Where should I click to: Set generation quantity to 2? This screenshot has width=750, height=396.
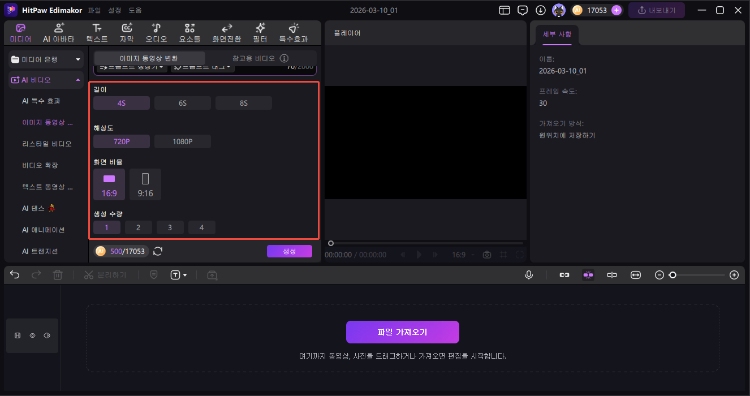[138, 227]
